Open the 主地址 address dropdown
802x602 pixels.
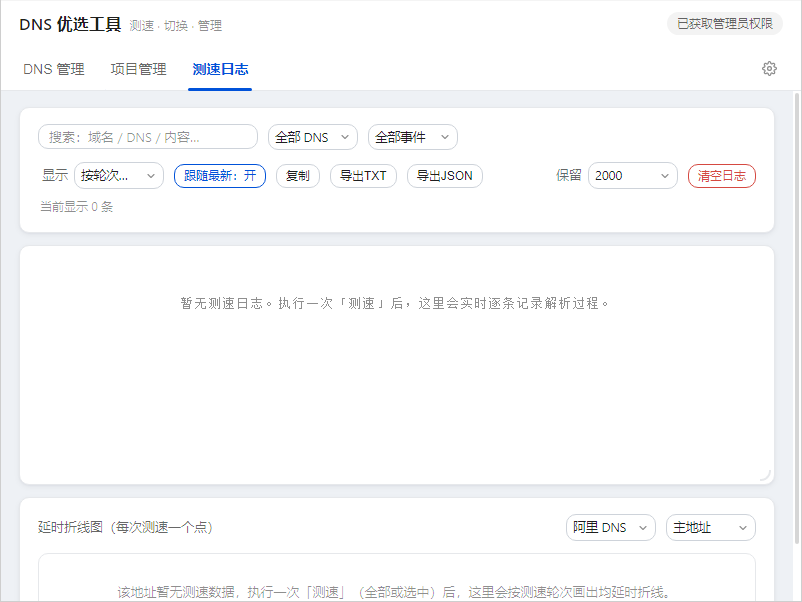click(x=710, y=527)
